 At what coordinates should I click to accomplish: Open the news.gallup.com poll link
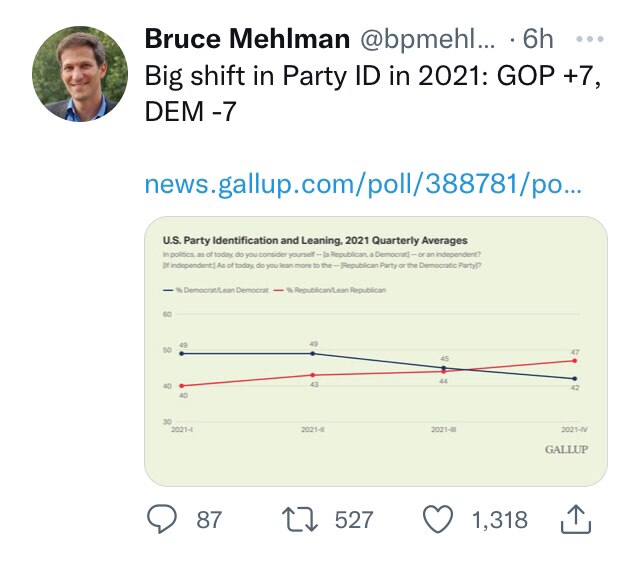pos(363,186)
